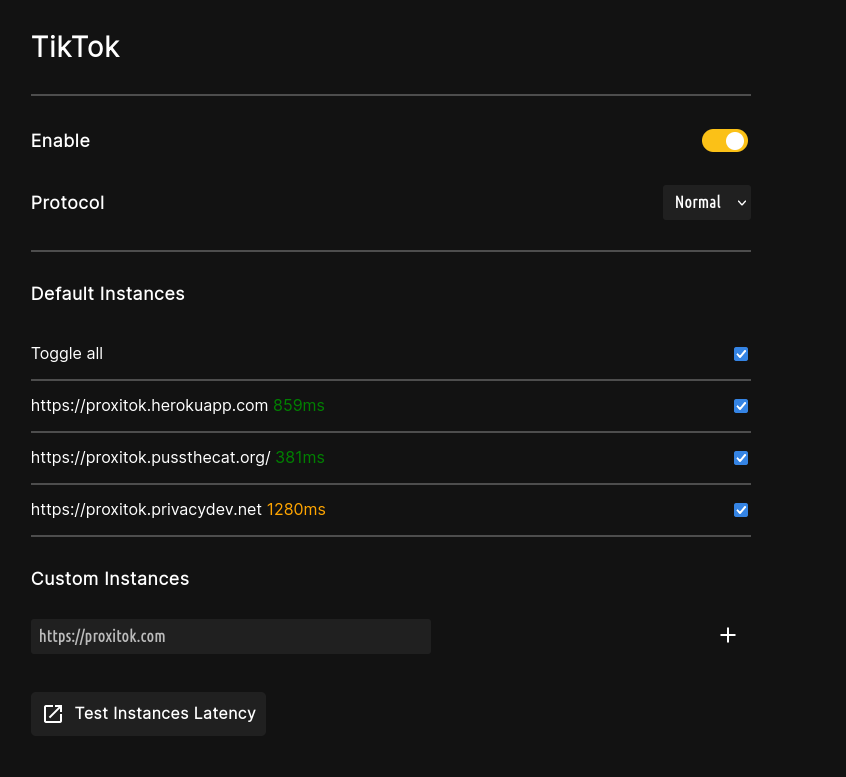
Task: Click the Test Instances Latency button
Action: pos(148,714)
